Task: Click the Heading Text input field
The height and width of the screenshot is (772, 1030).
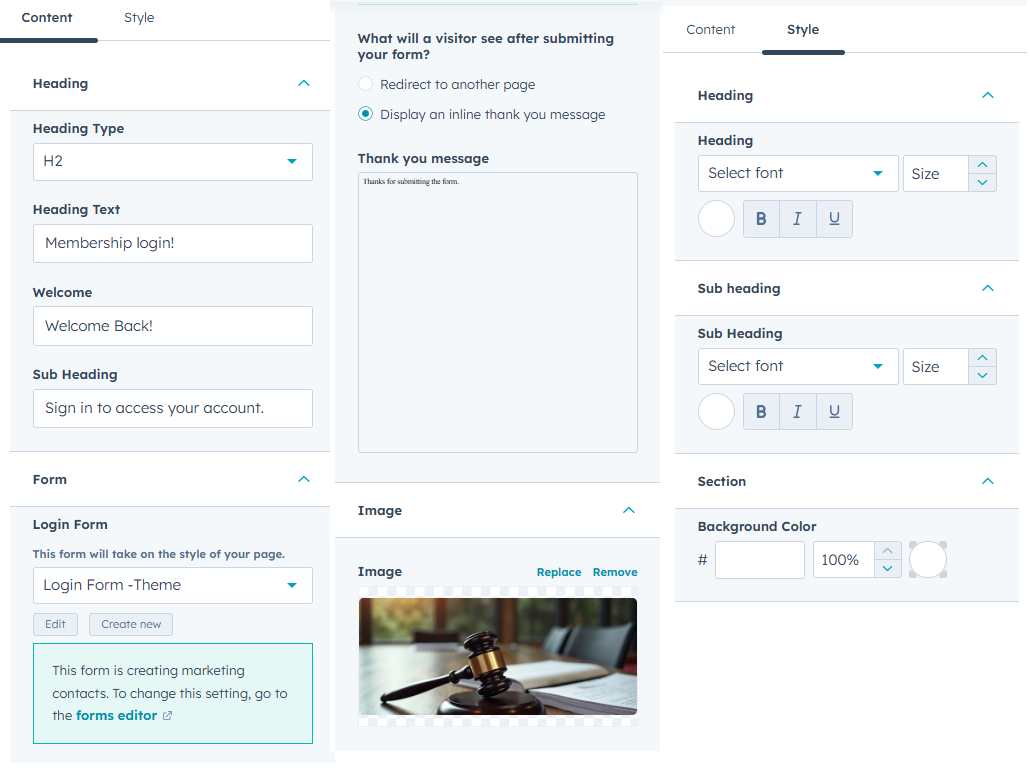Action: click(173, 244)
